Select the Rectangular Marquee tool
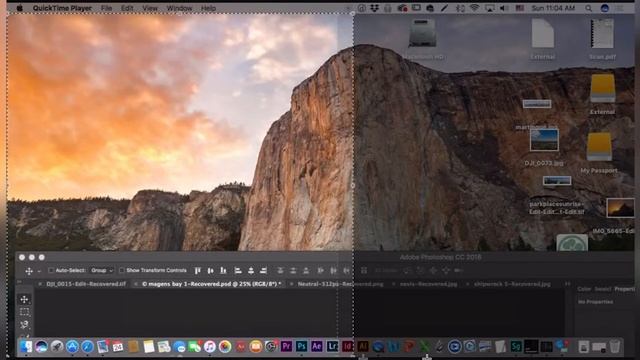 (x=24, y=312)
